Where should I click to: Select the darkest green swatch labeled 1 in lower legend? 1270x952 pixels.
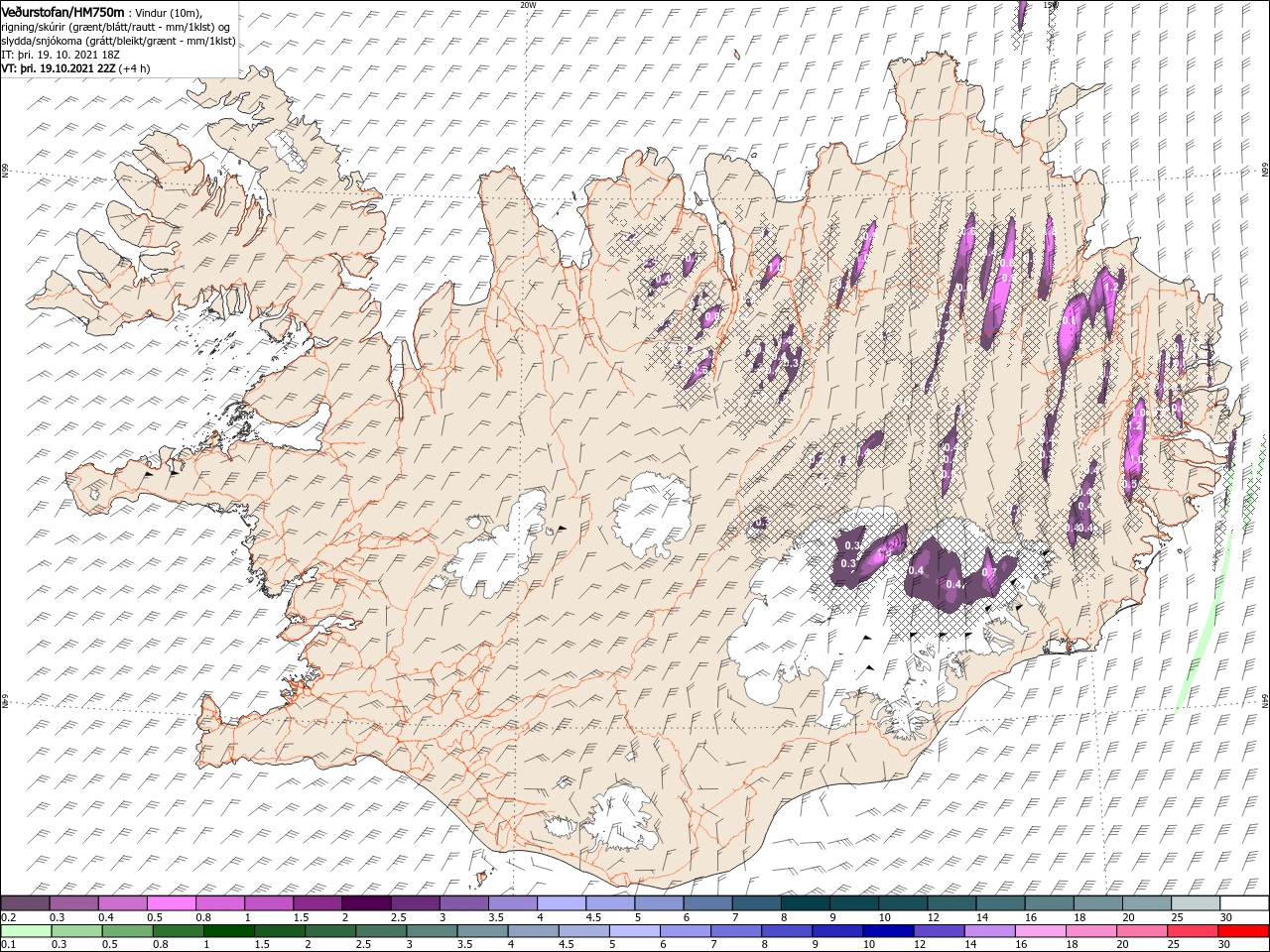pyautogui.click(x=228, y=932)
